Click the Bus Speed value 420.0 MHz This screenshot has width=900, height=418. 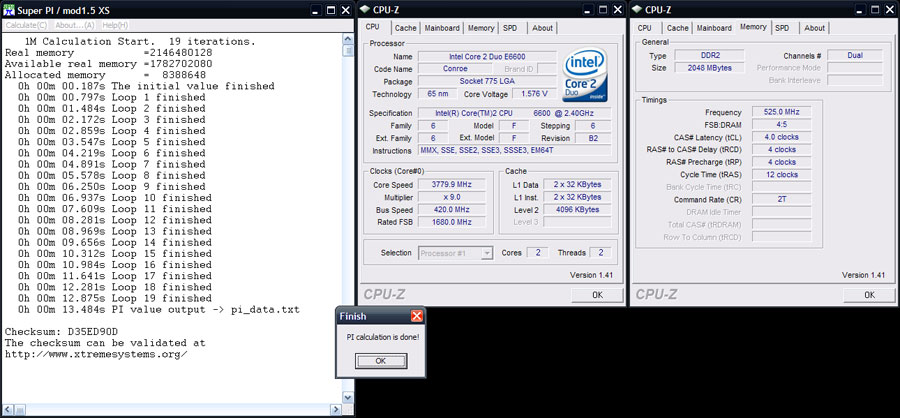click(x=451, y=210)
